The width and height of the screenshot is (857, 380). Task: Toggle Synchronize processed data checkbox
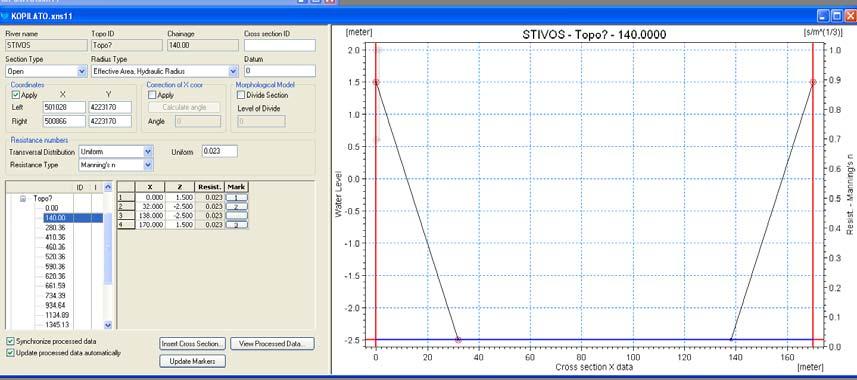tap(10, 341)
